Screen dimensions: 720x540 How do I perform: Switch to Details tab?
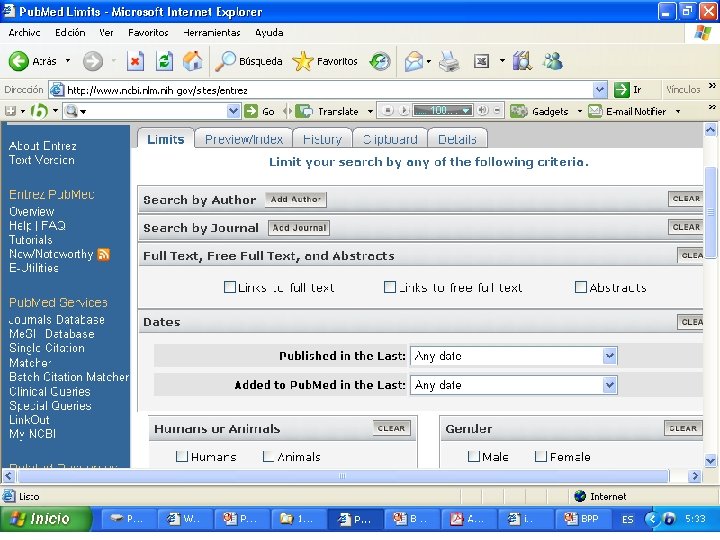(457, 139)
